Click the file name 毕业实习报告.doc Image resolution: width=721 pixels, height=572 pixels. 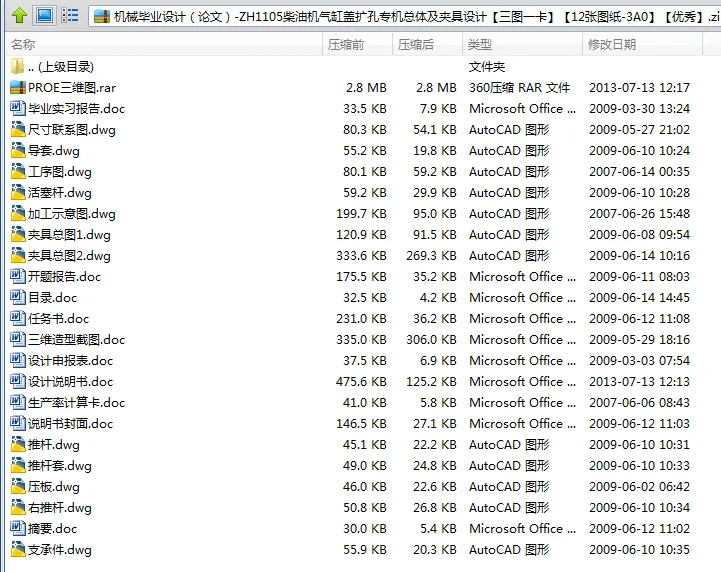click(x=76, y=109)
